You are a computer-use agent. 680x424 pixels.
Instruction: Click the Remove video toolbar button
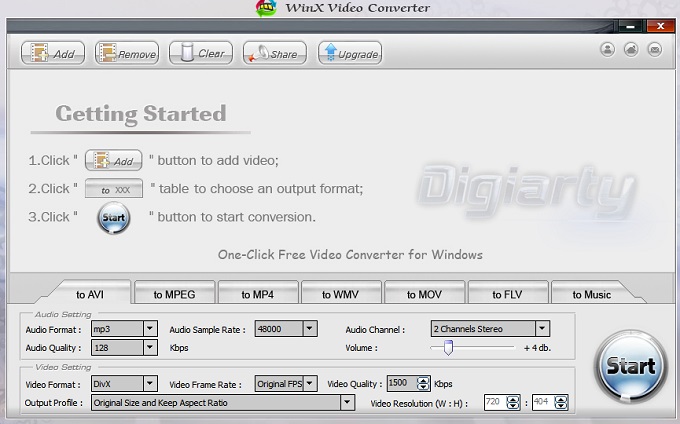127,53
